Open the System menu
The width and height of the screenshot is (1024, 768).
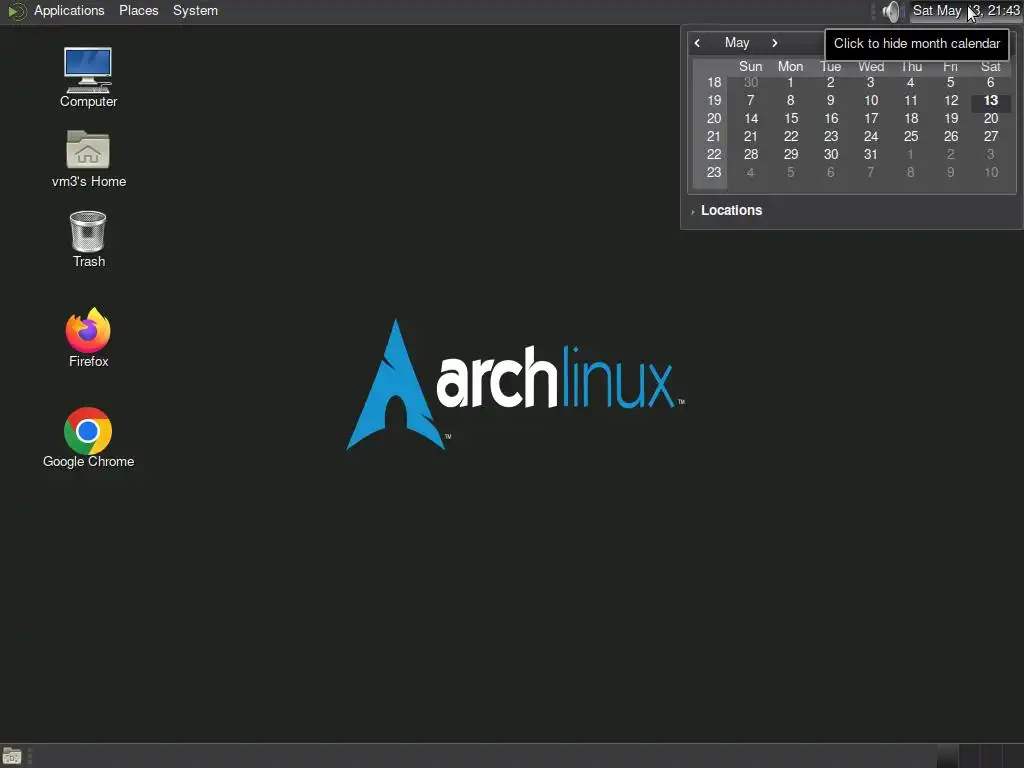[195, 10]
